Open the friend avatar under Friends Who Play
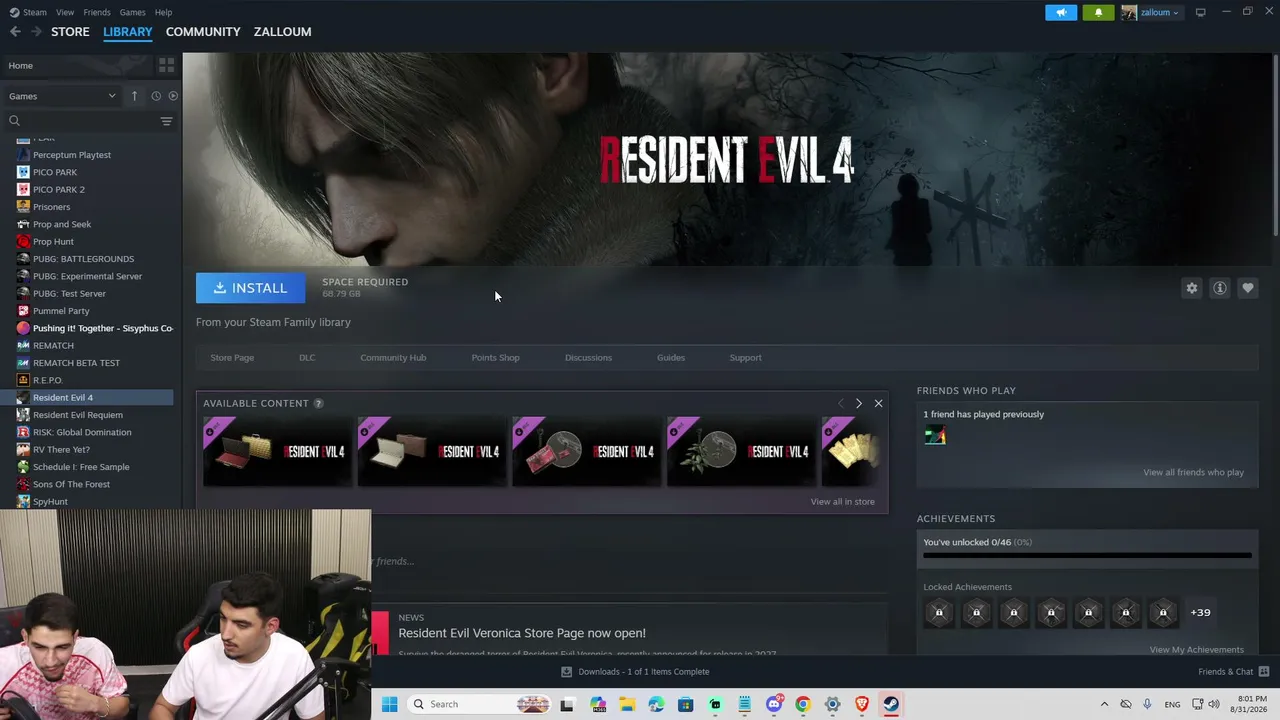Screen dimensions: 1280x720 click(x=935, y=435)
